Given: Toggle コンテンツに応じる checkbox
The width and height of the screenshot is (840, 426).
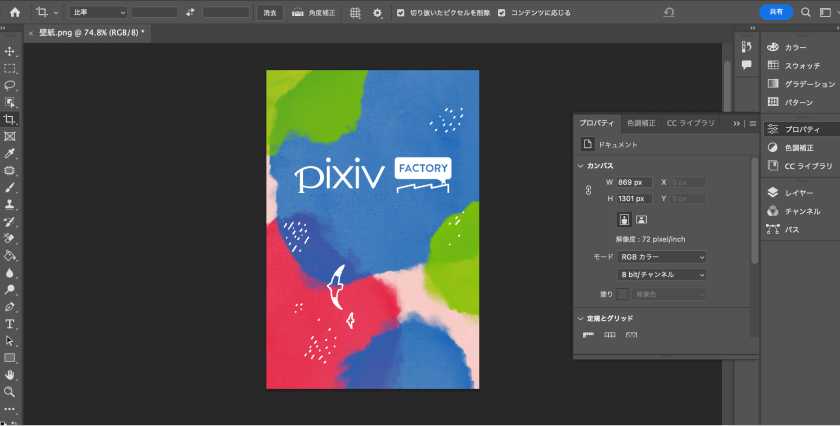Looking at the screenshot, I should pos(501,13).
